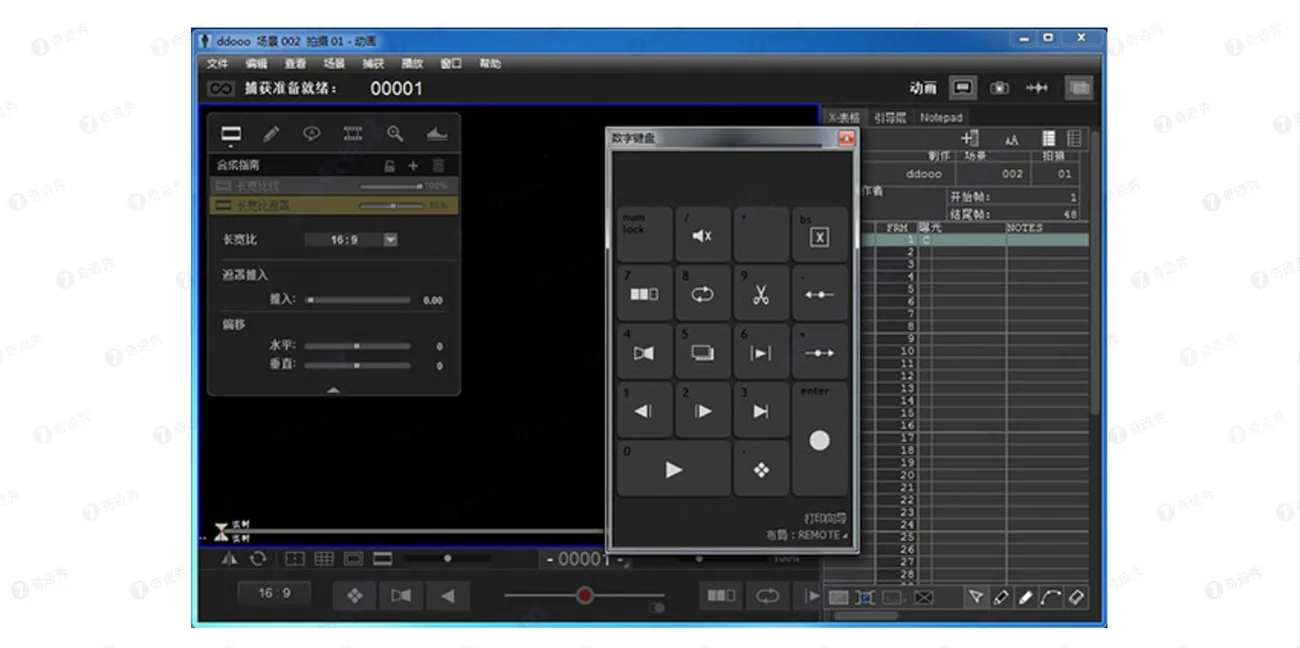This screenshot has width=1300, height=648.
Task: Open the magnifier zoom tool
Action: click(394, 133)
